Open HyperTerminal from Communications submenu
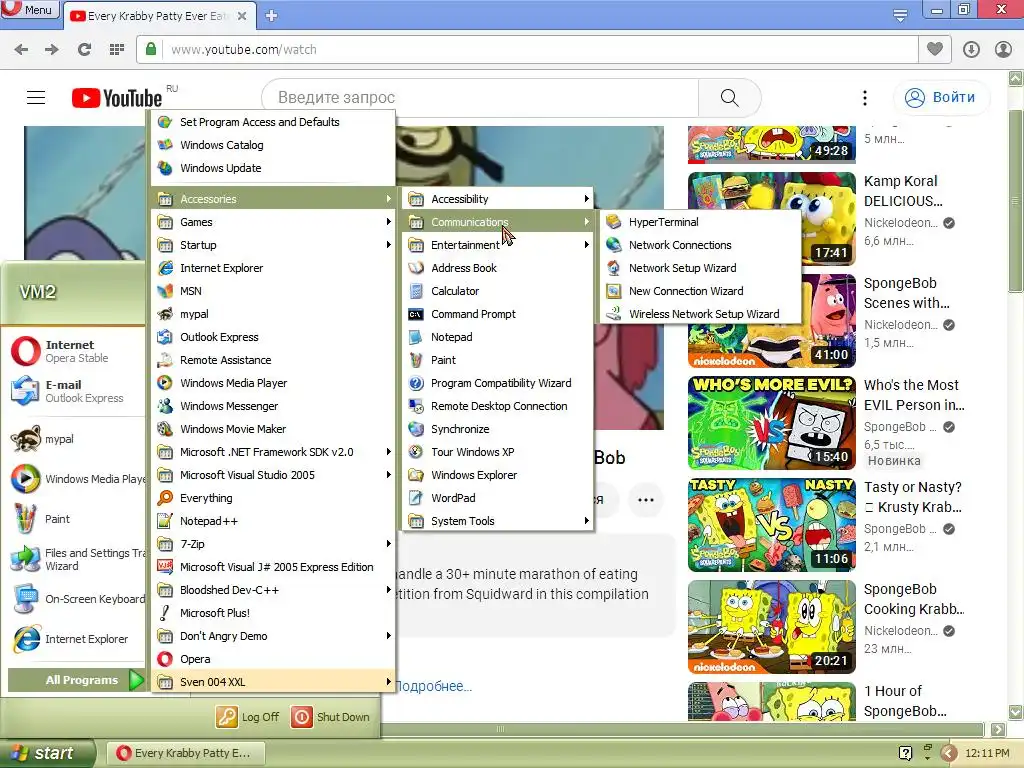The width and height of the screenshot is (1024, 768). tap(700, 222)
